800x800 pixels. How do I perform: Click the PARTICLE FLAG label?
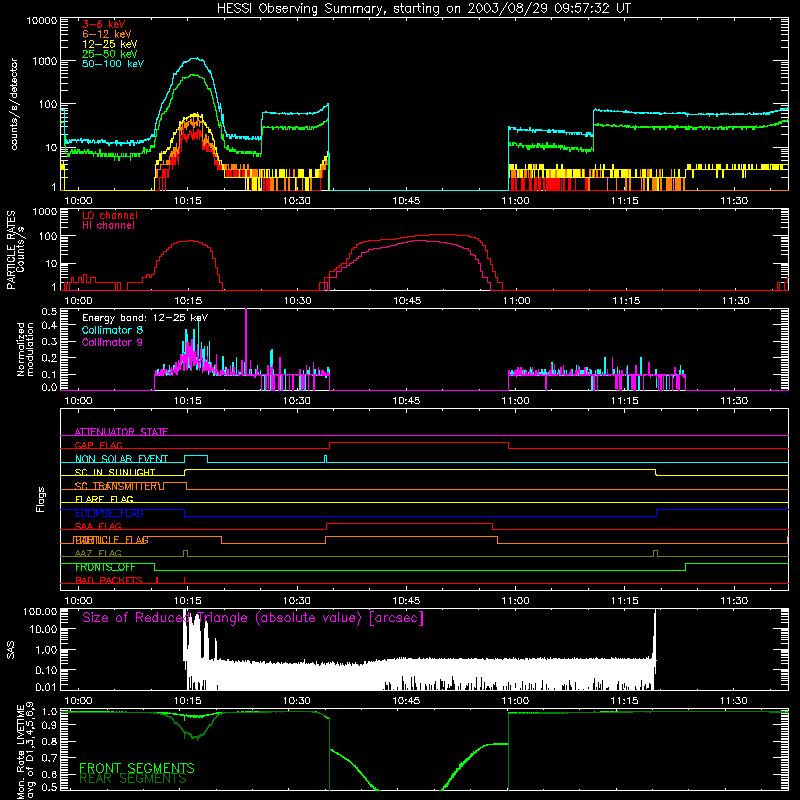pos(111,540)
